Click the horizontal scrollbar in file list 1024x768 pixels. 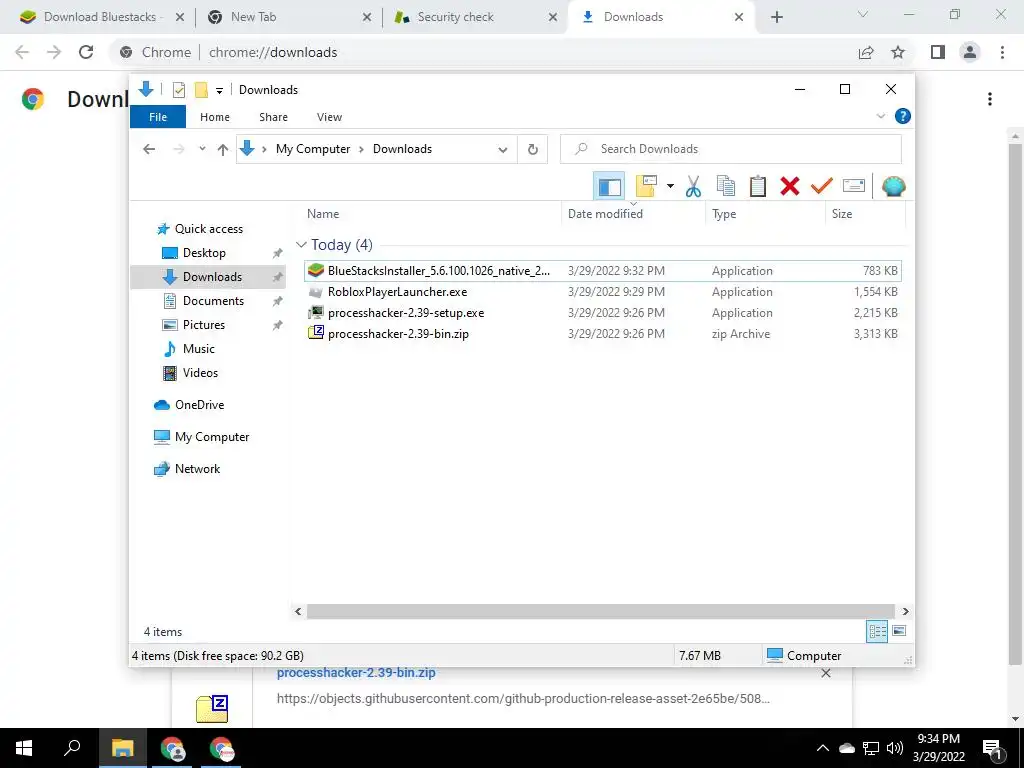tap(600, 611)
